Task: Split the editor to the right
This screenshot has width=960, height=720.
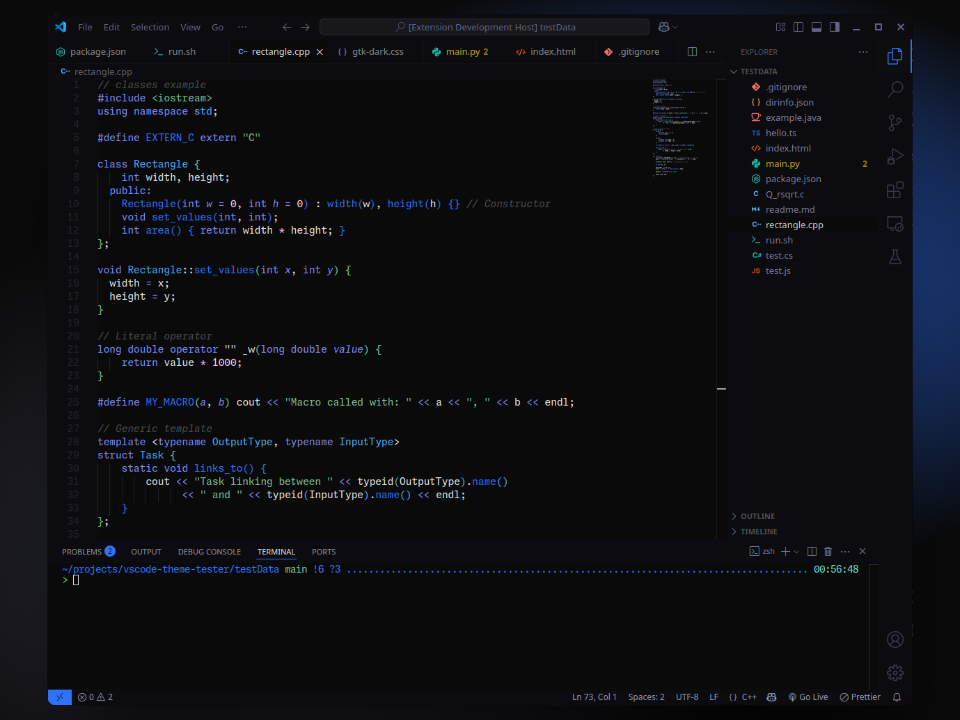Action: [x=692, y=51]
